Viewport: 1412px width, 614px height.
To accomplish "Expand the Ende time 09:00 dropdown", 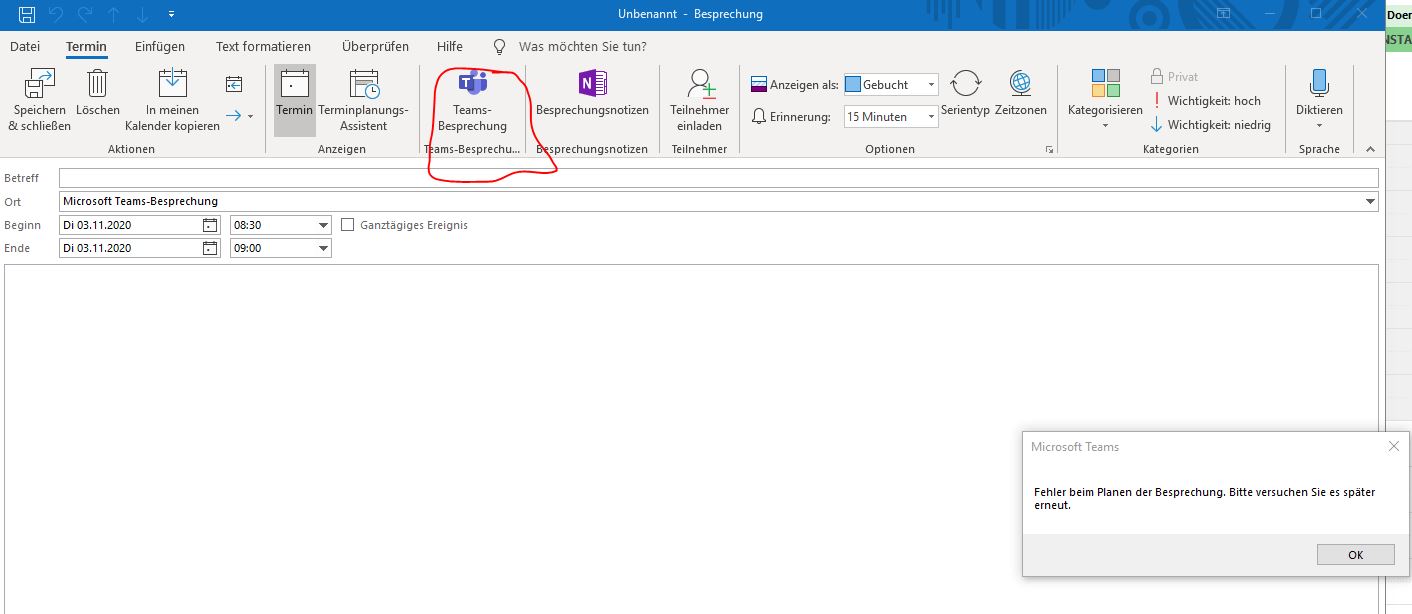I will tap(323, 248).
